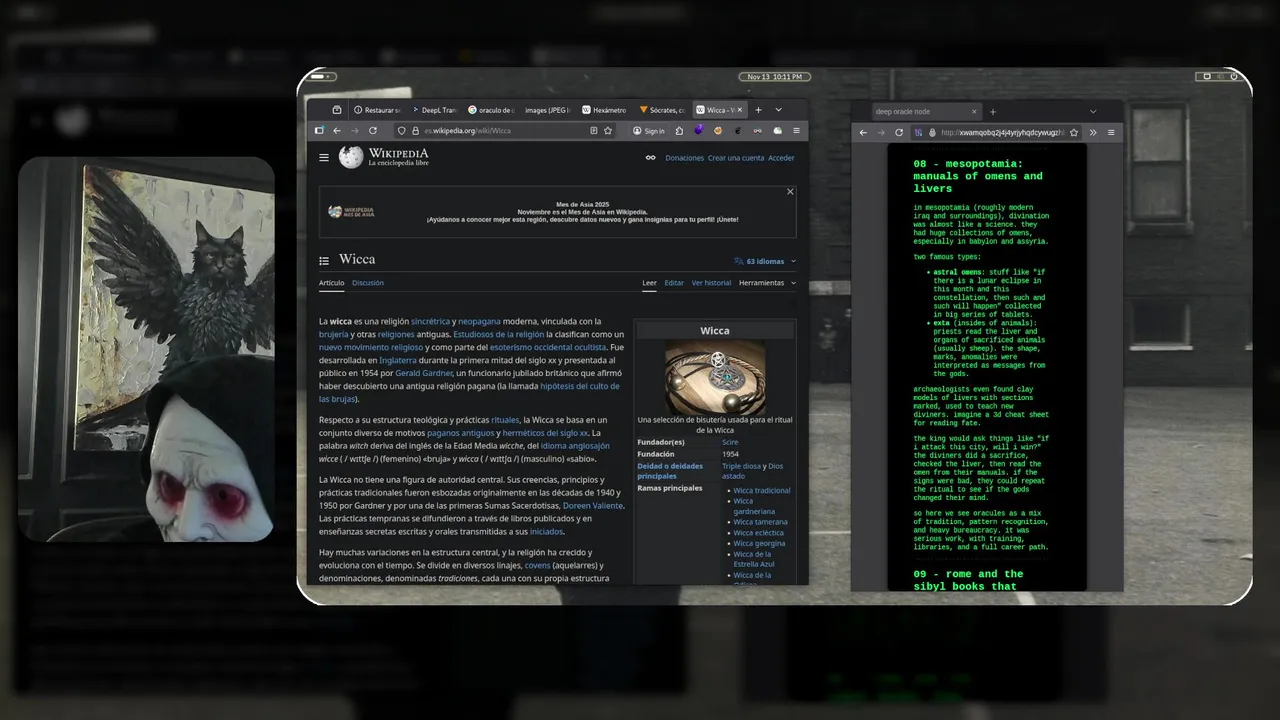This screenshot has height=720, width=1280.
Task: Expand the list all tabs chevron in Wikipedia window
Action: click(x=779, y=110)
